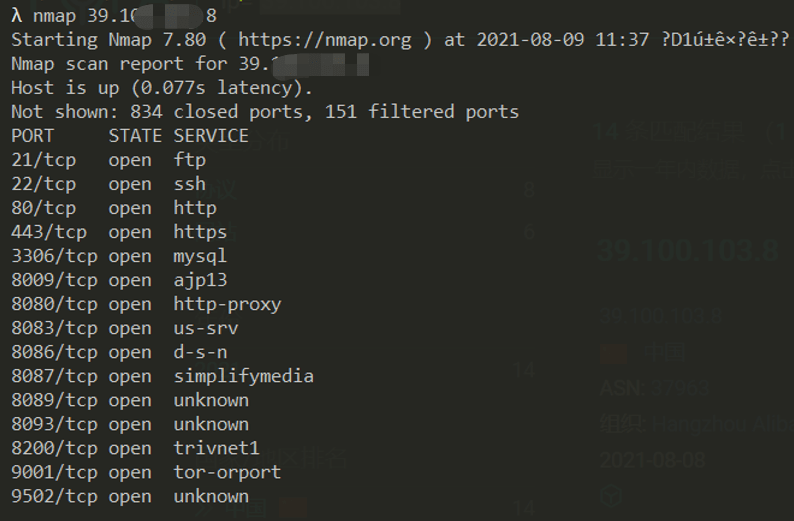Click the 8093/tcp unknown line
This screenshot has height=521, width=794.
(130, 425)
